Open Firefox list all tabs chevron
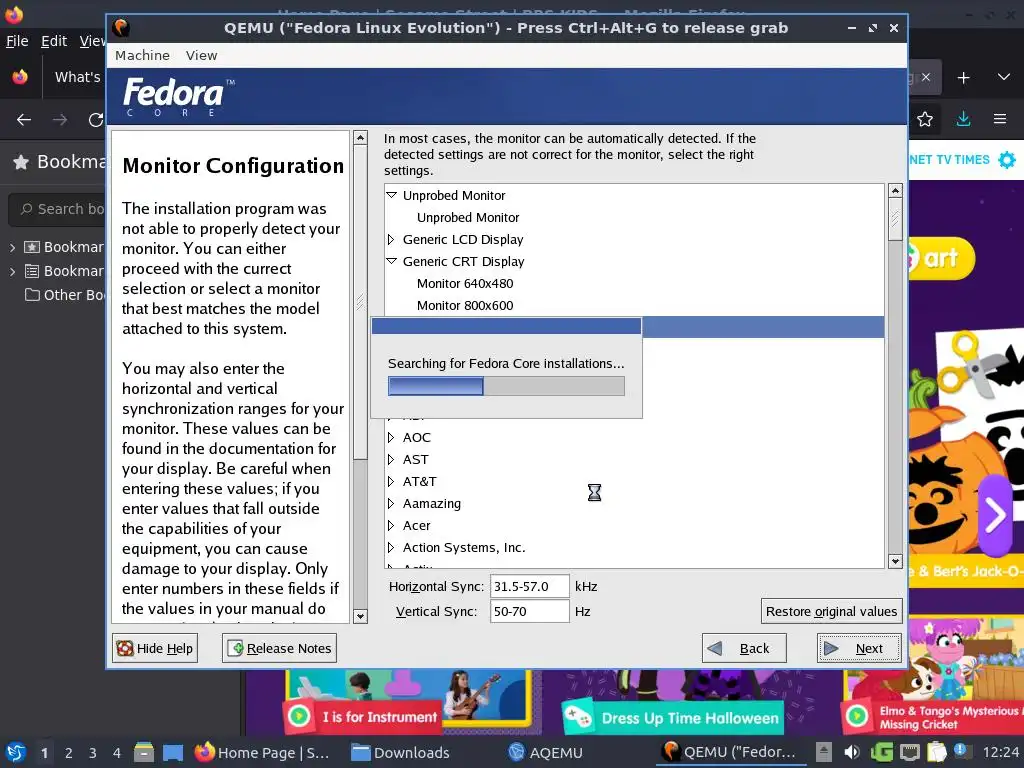Image resolution: width=1024 pixels, height=768 pixels. click(1004, 77)
